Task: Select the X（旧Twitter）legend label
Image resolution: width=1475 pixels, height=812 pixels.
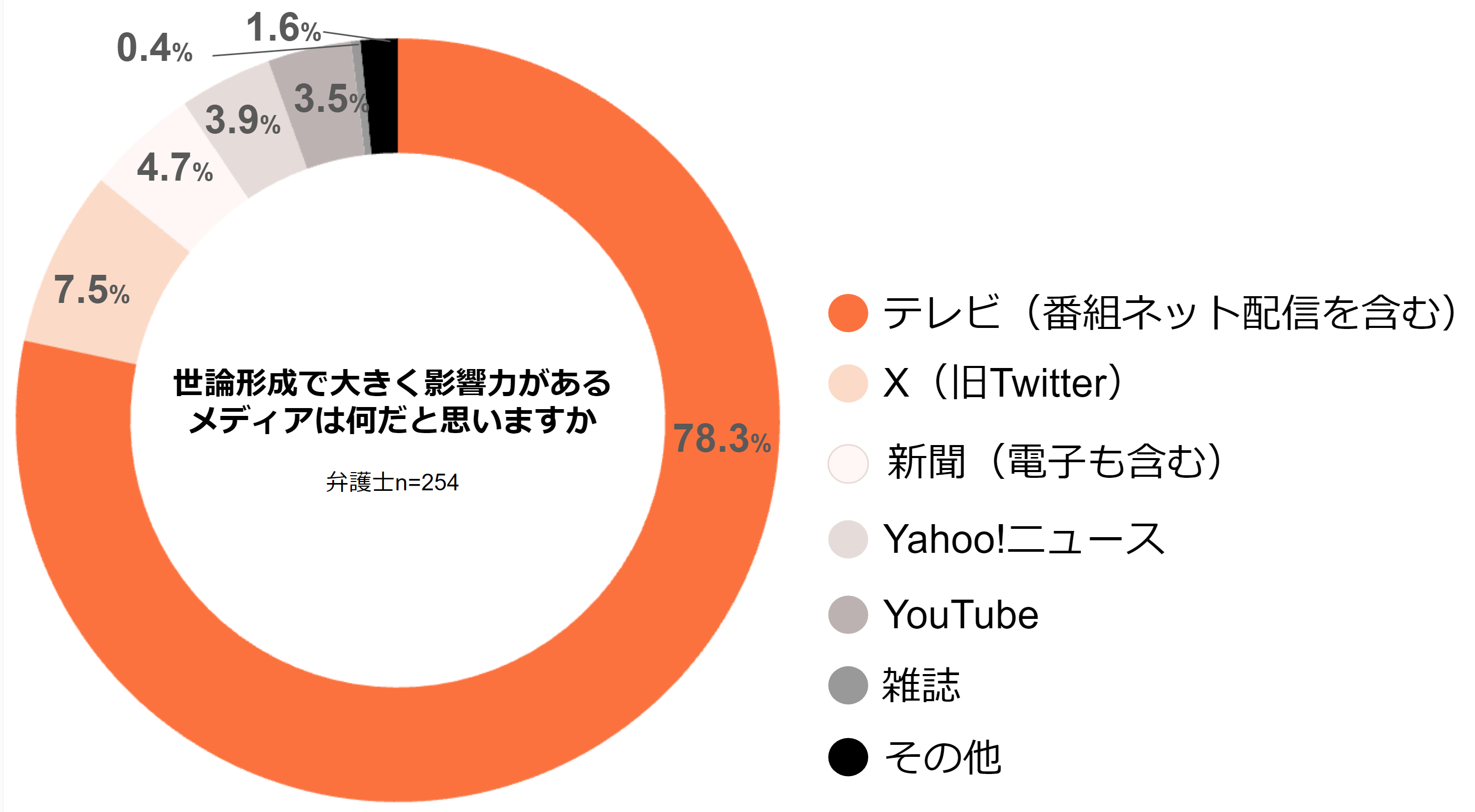Action: pos(1002,382)
